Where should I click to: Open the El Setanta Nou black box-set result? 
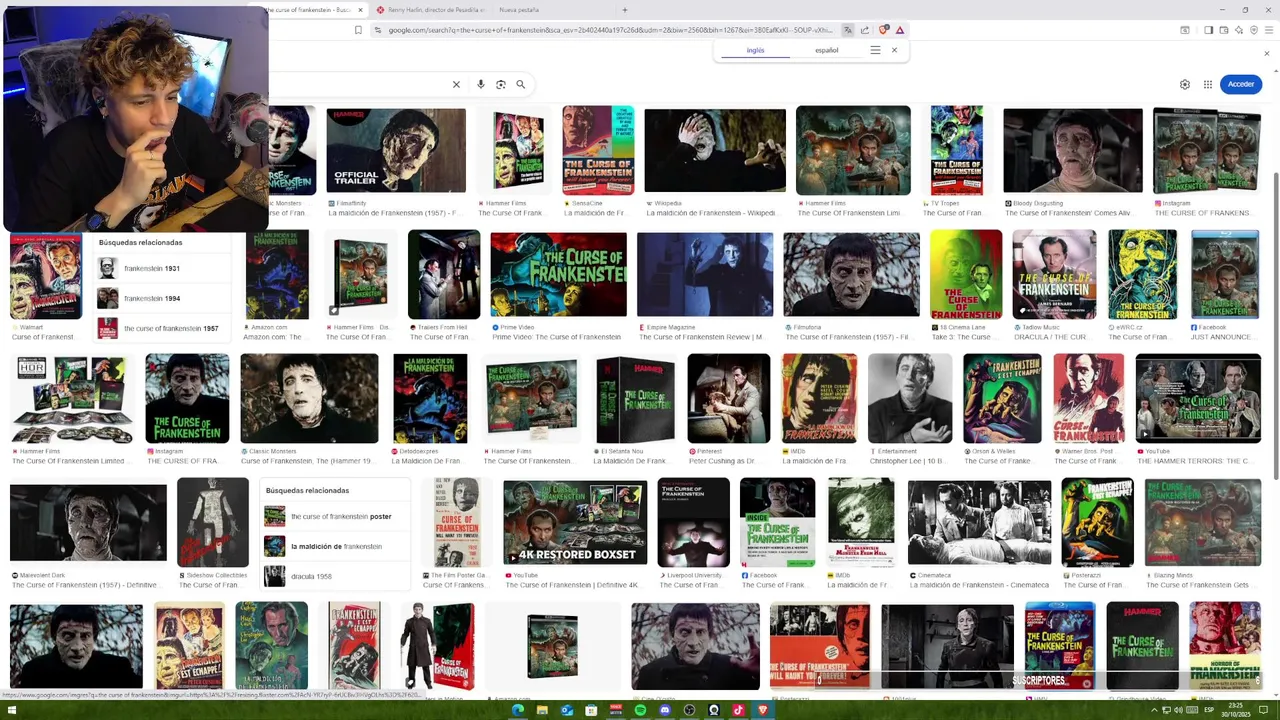[635, 398]
